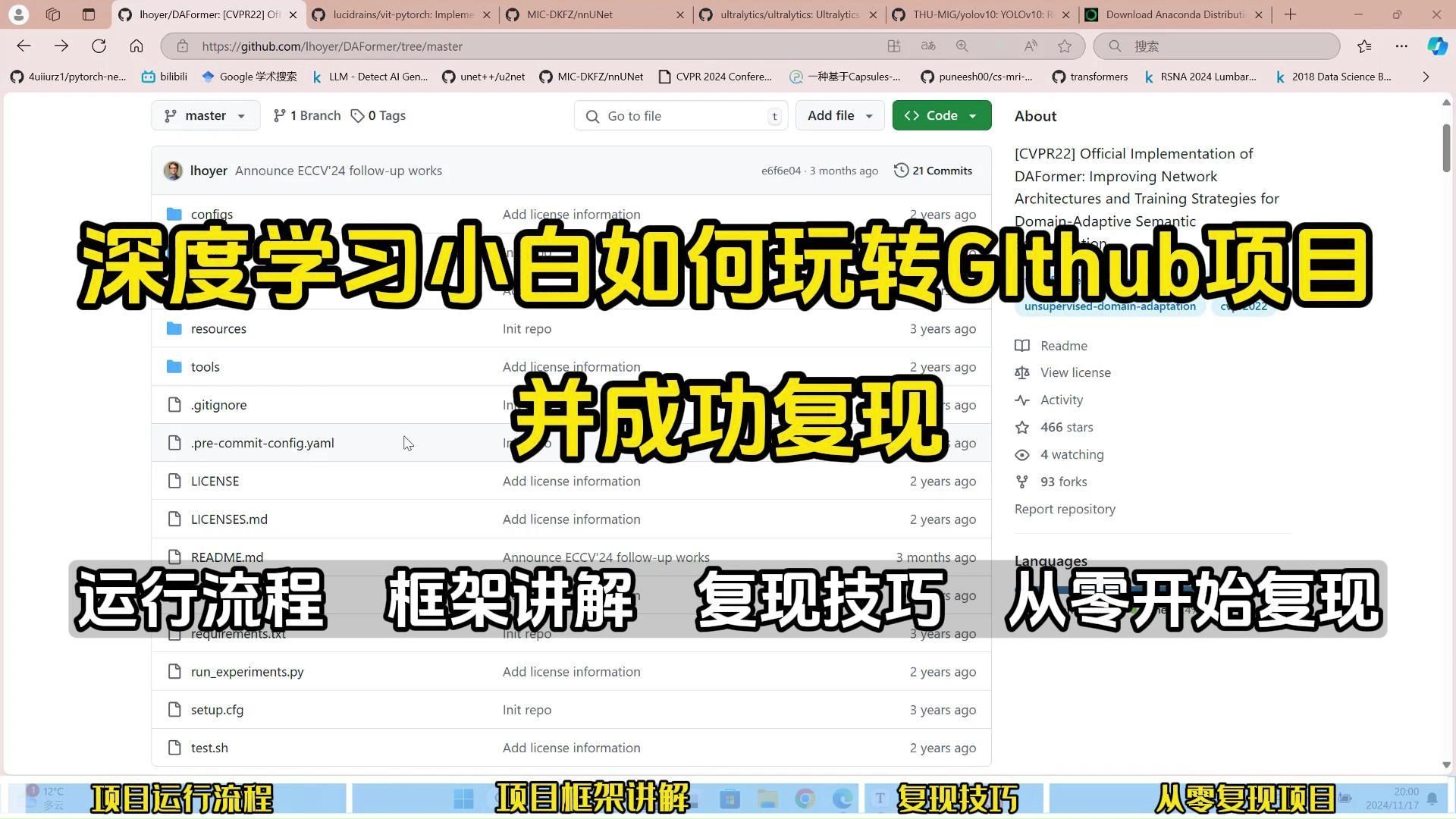Expand the master branch dropdown
The height and width of the screenshot is (819, 1456).
pyautogui.click(x=206, y=116)
